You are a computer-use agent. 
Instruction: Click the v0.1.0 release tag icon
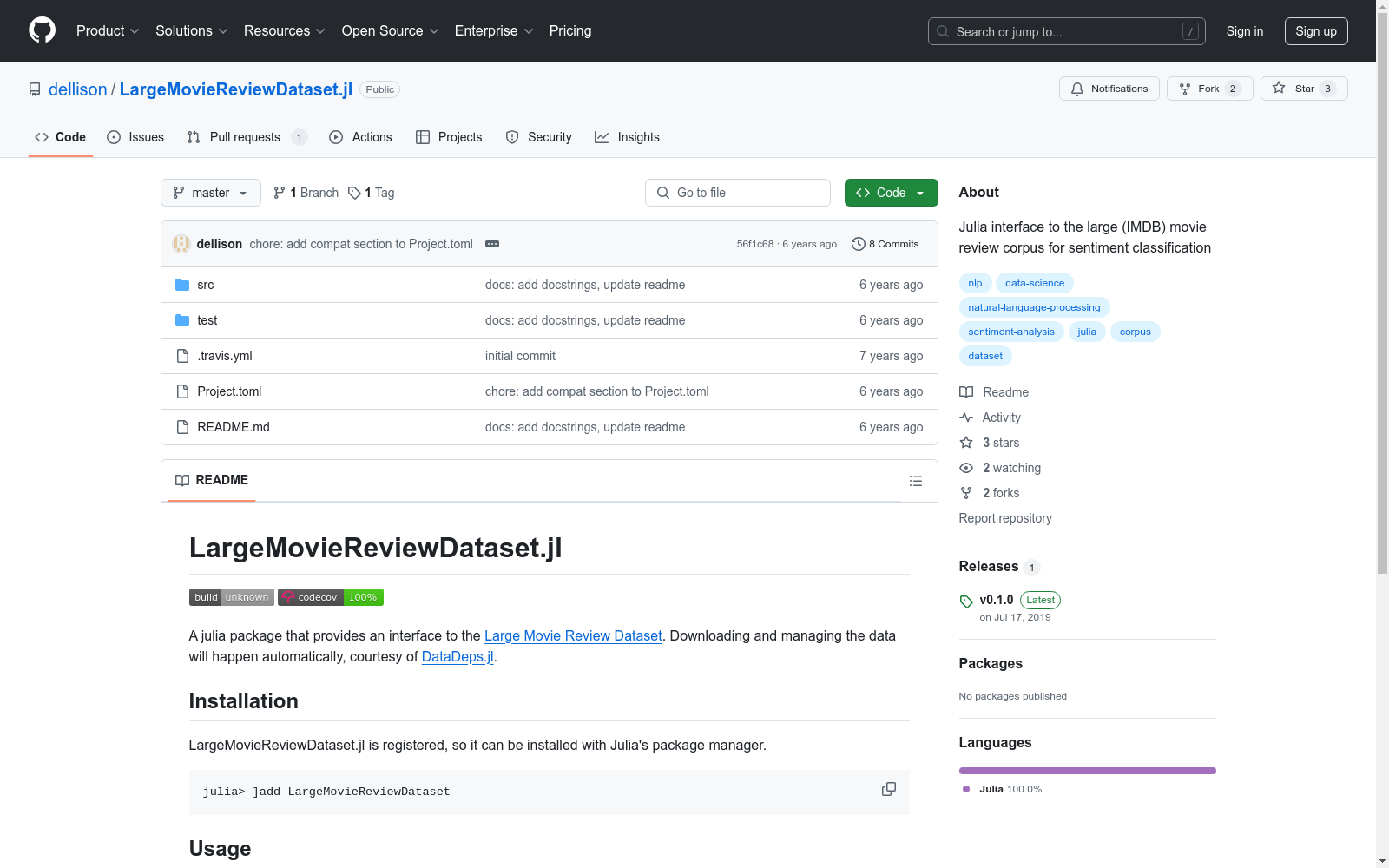(966, 602)
